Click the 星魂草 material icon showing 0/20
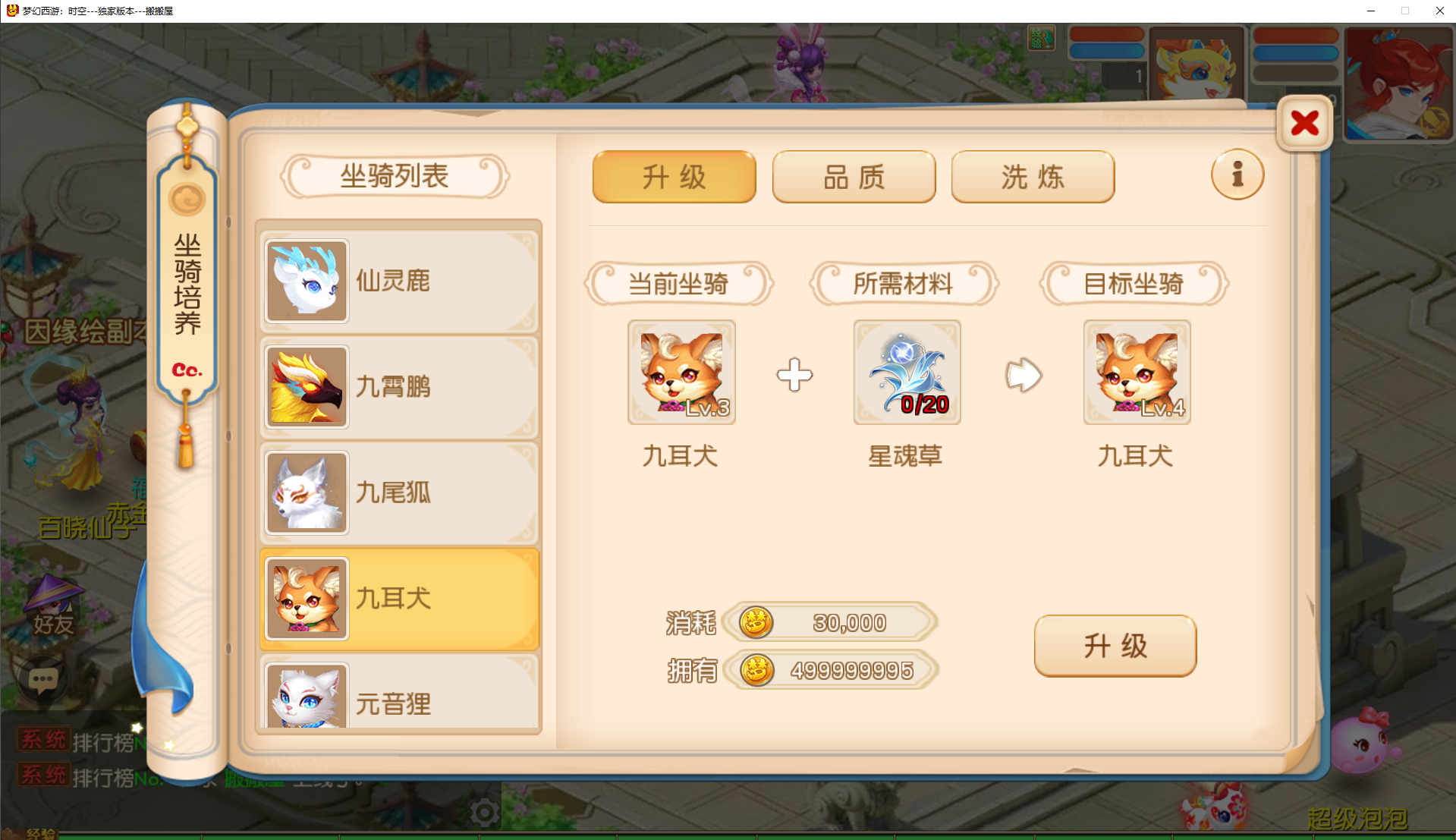The height and width of the screenshot is (840, 1456). click(x=907, y=372)
